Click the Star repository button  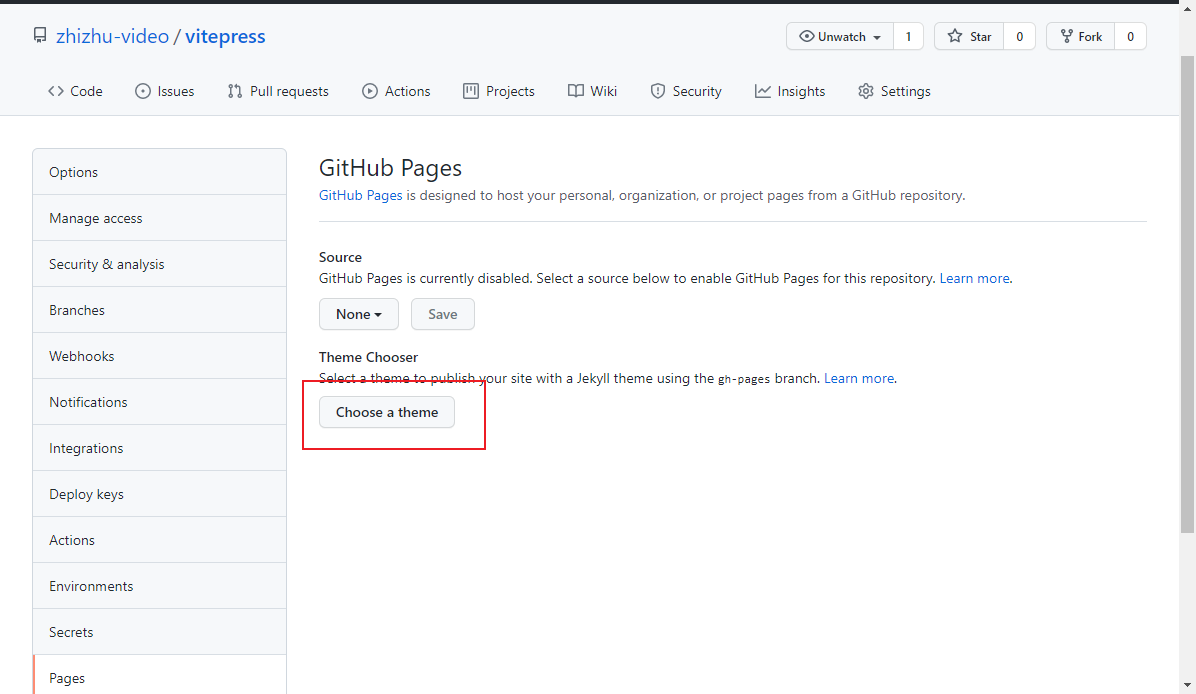(969, 37)
